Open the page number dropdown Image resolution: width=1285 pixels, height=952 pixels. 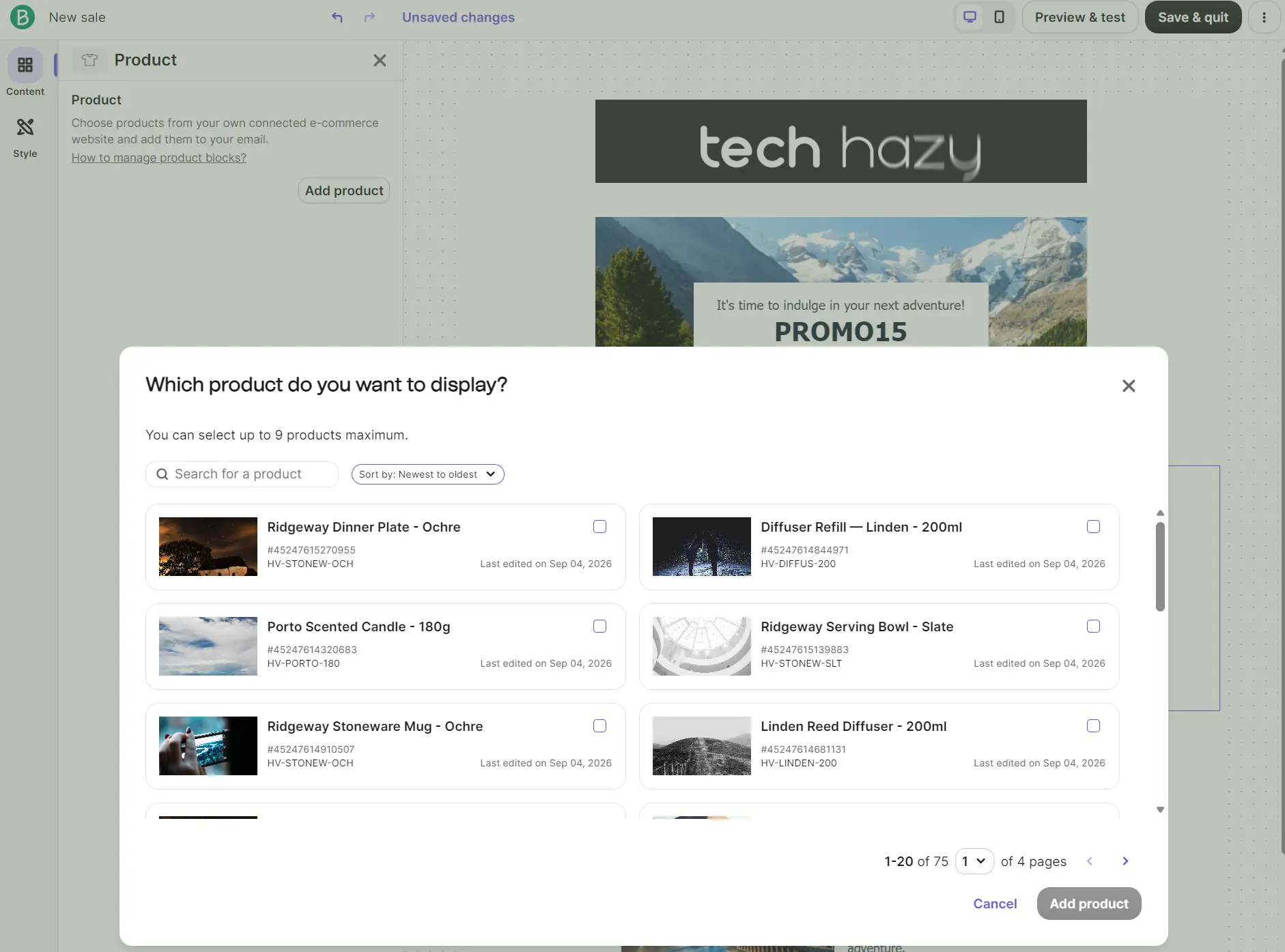pos(974,861)
